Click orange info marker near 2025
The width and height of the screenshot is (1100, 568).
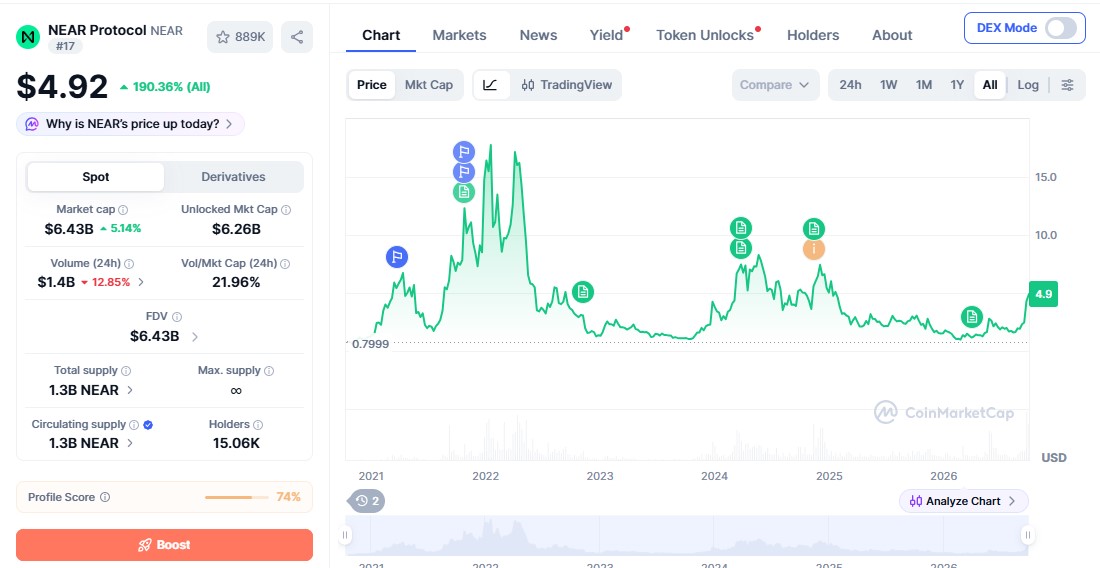[814, 249]
